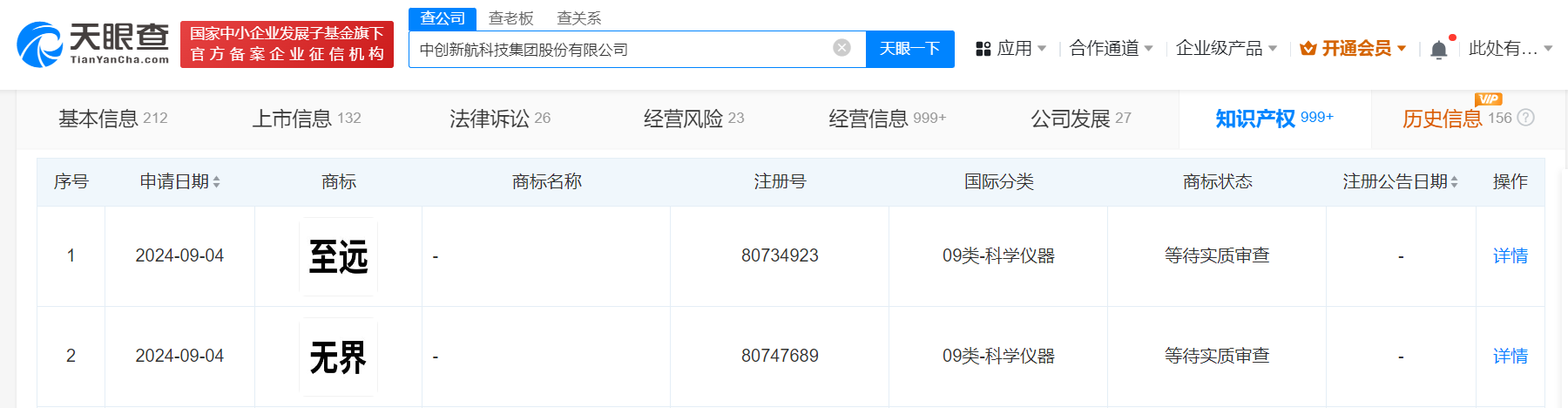Click the help icon beside 历史信息

1526,118
